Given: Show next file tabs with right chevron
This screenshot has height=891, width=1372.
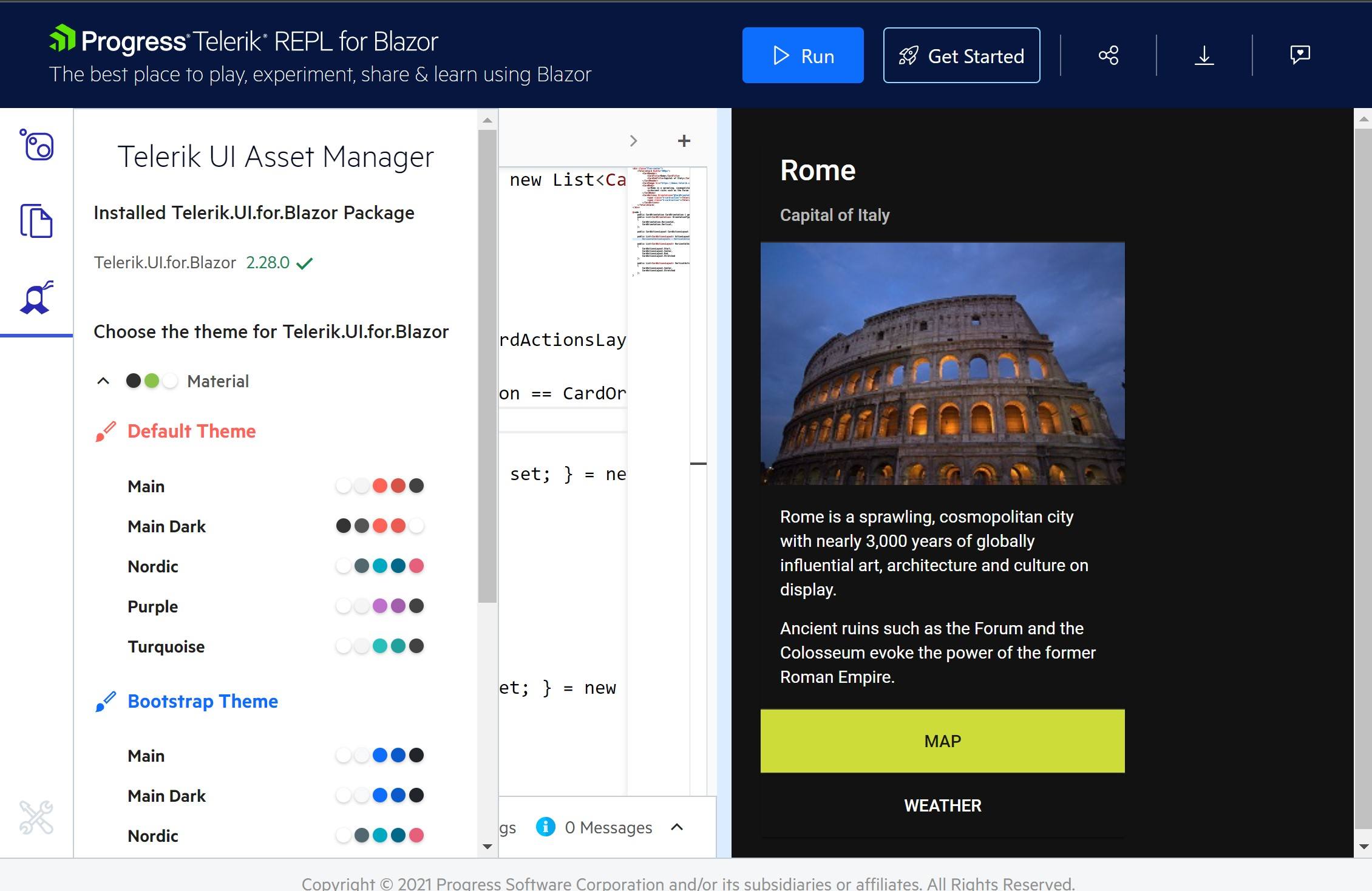Looking at the screenshot, I should [x=633, y=141].
